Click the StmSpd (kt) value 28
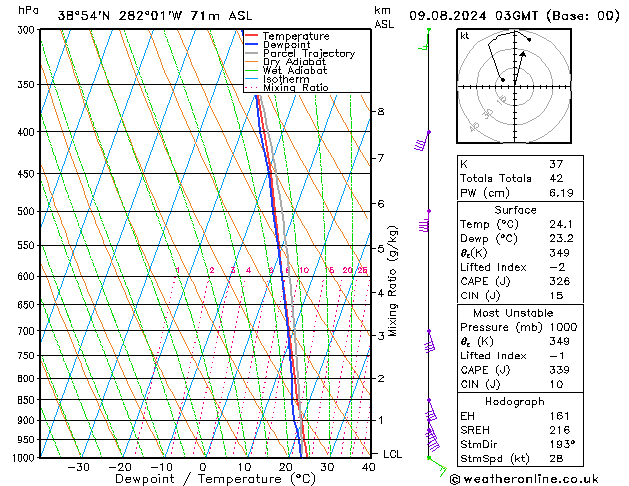The width and height of the screenshot is (629, 486). coord(556,458)
